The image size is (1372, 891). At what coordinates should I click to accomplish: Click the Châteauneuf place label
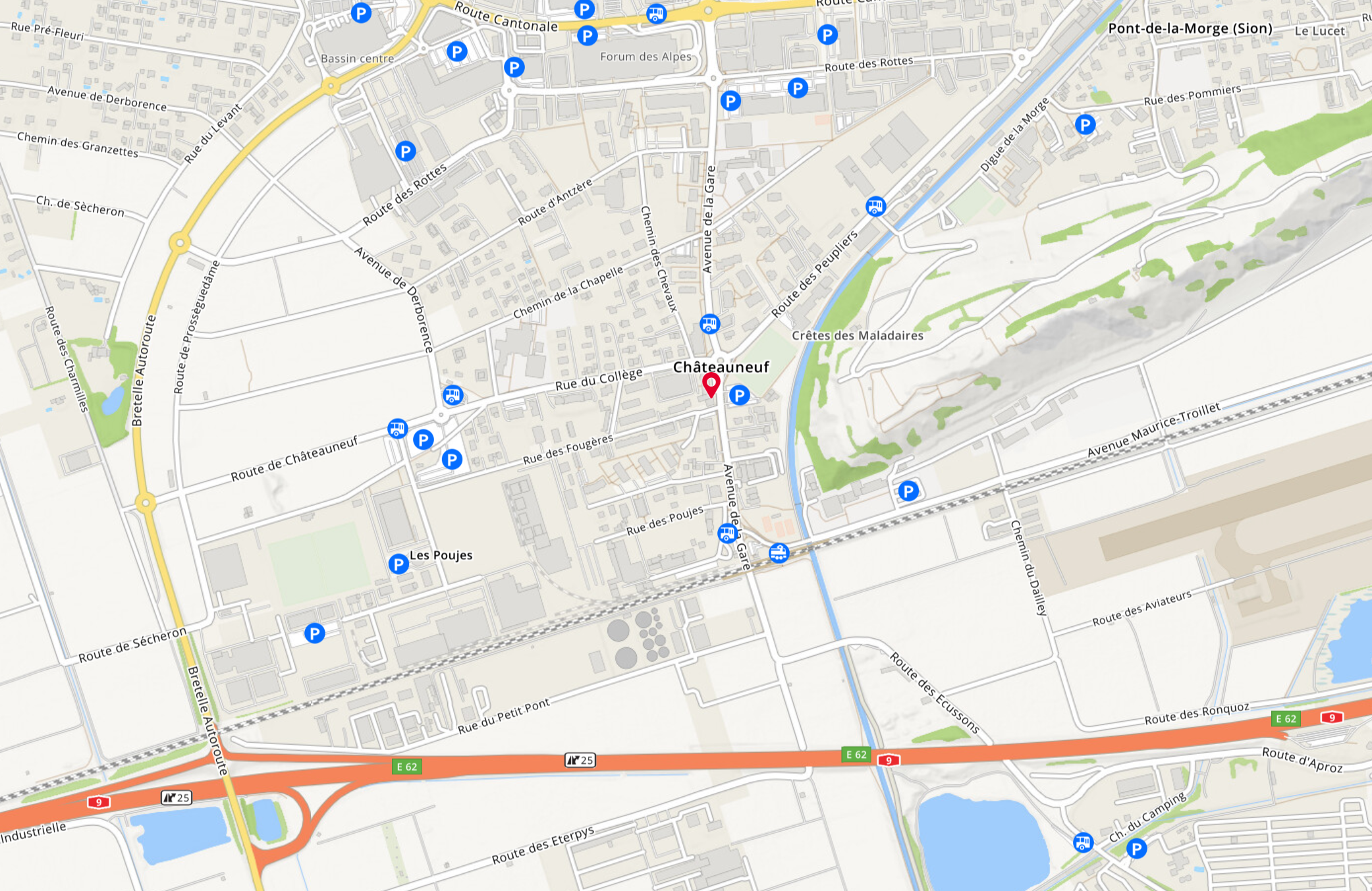[x=721, y=367]
